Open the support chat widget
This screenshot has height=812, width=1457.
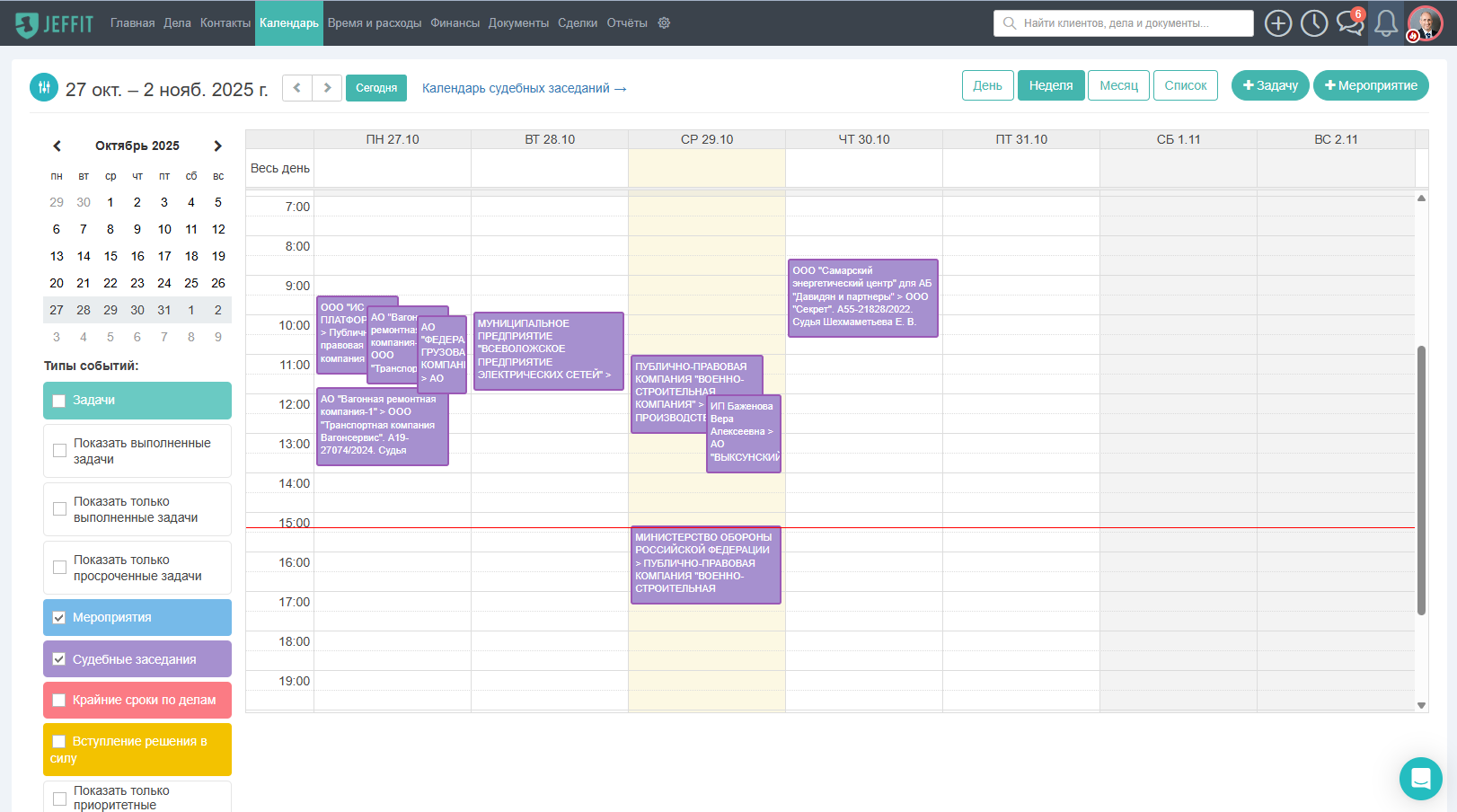pos(1420,778)
